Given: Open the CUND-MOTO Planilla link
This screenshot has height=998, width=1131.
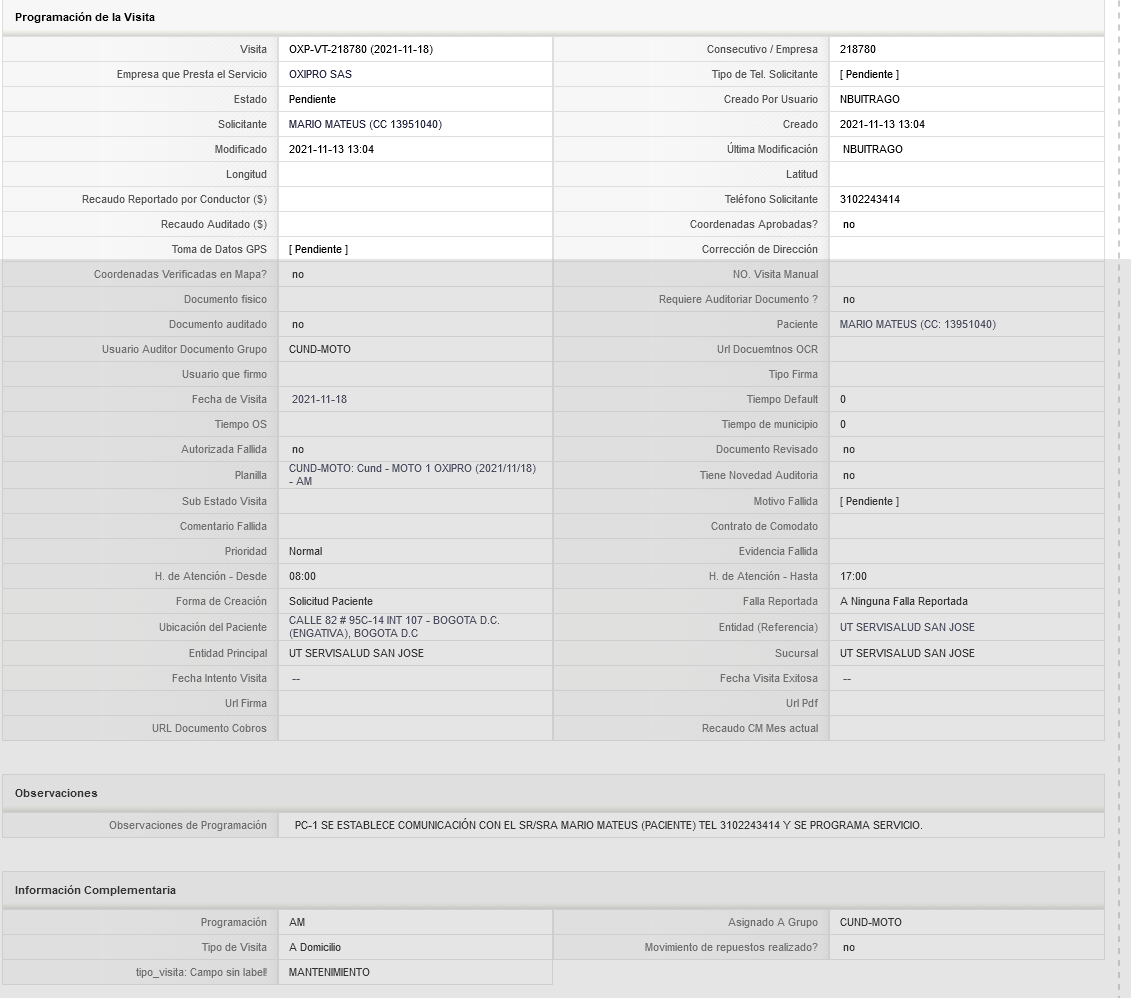Looking at the screenshot, I should pos(412,474).
